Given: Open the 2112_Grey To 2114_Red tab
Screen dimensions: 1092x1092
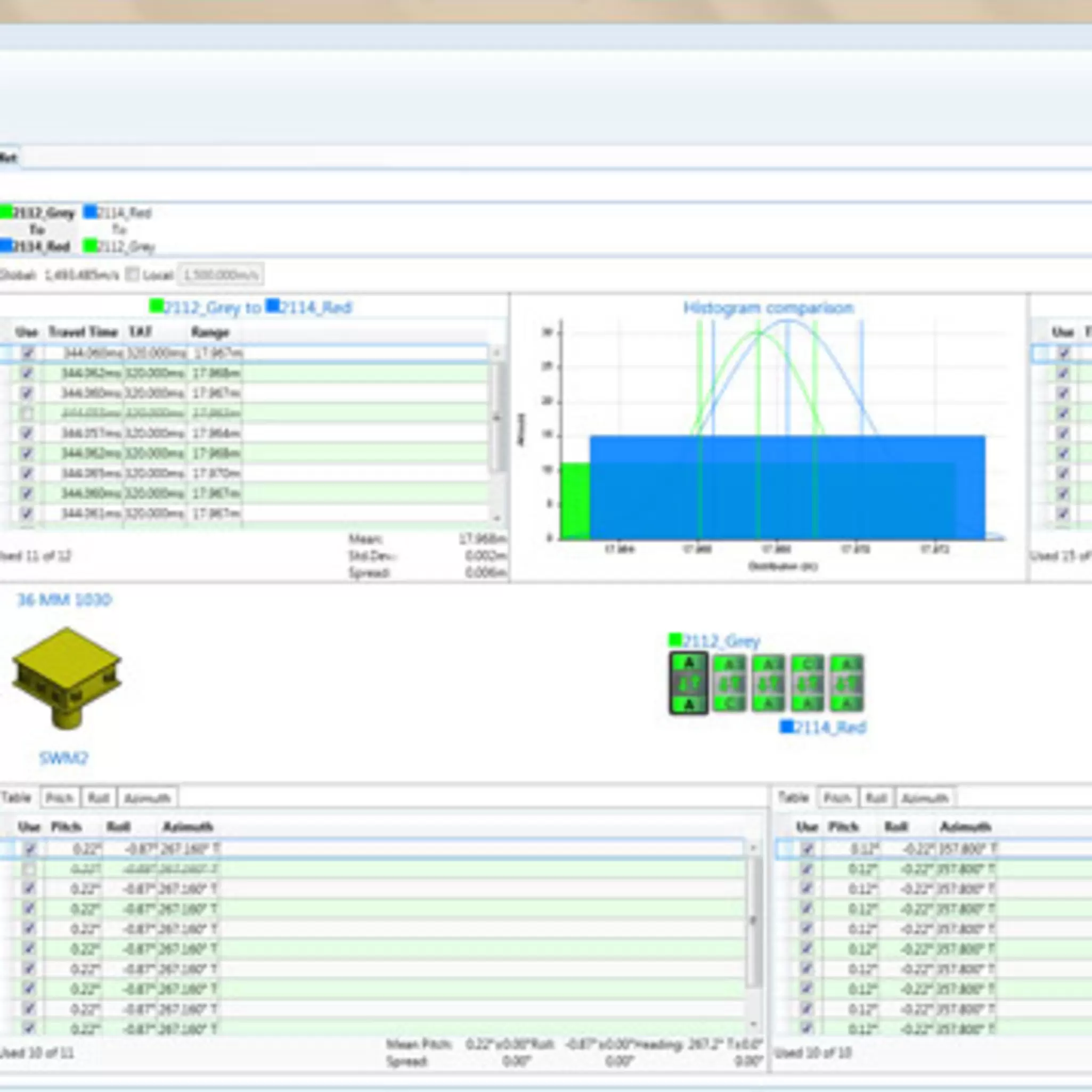Looking at the screenshot, I should 38,230.
